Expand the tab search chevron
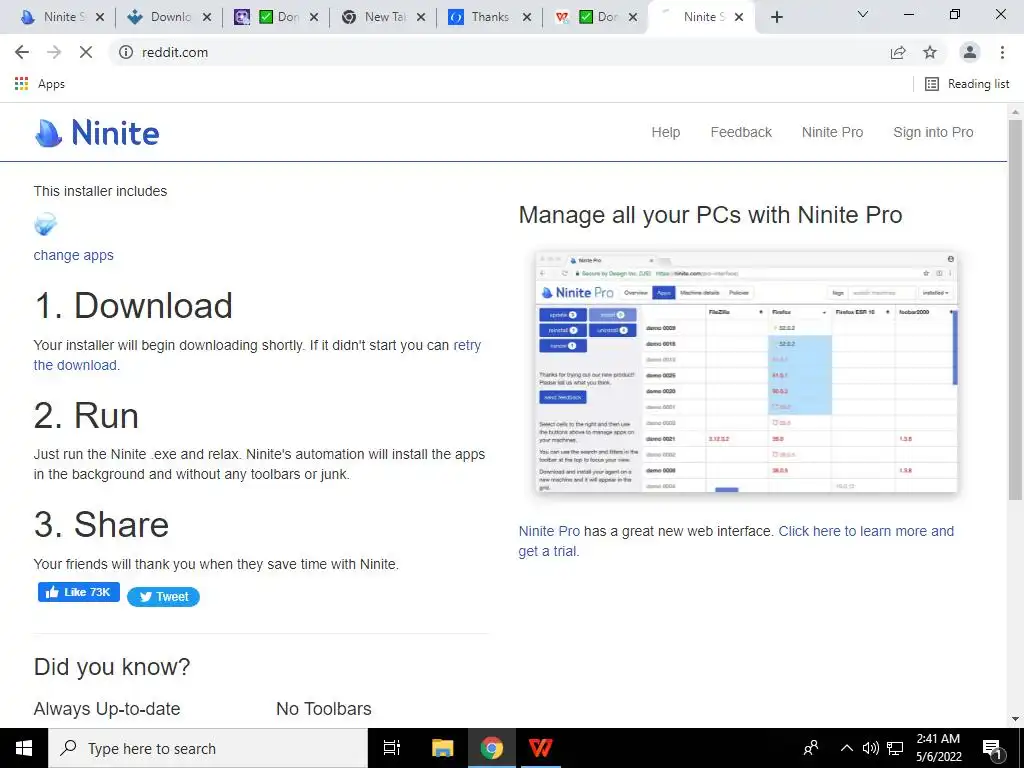The width and height of the screenshot is (1024, 768). pos(863,14)
